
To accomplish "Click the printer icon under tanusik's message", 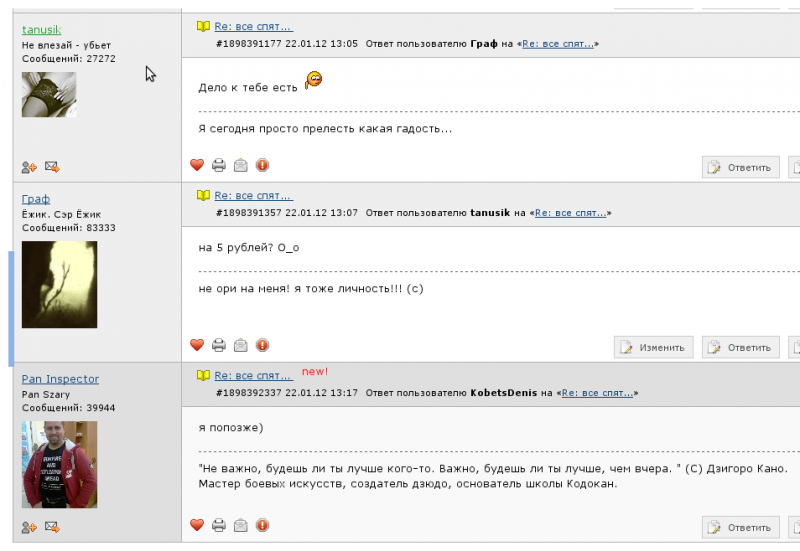I will pyautogui.click(x=219, y=165).
